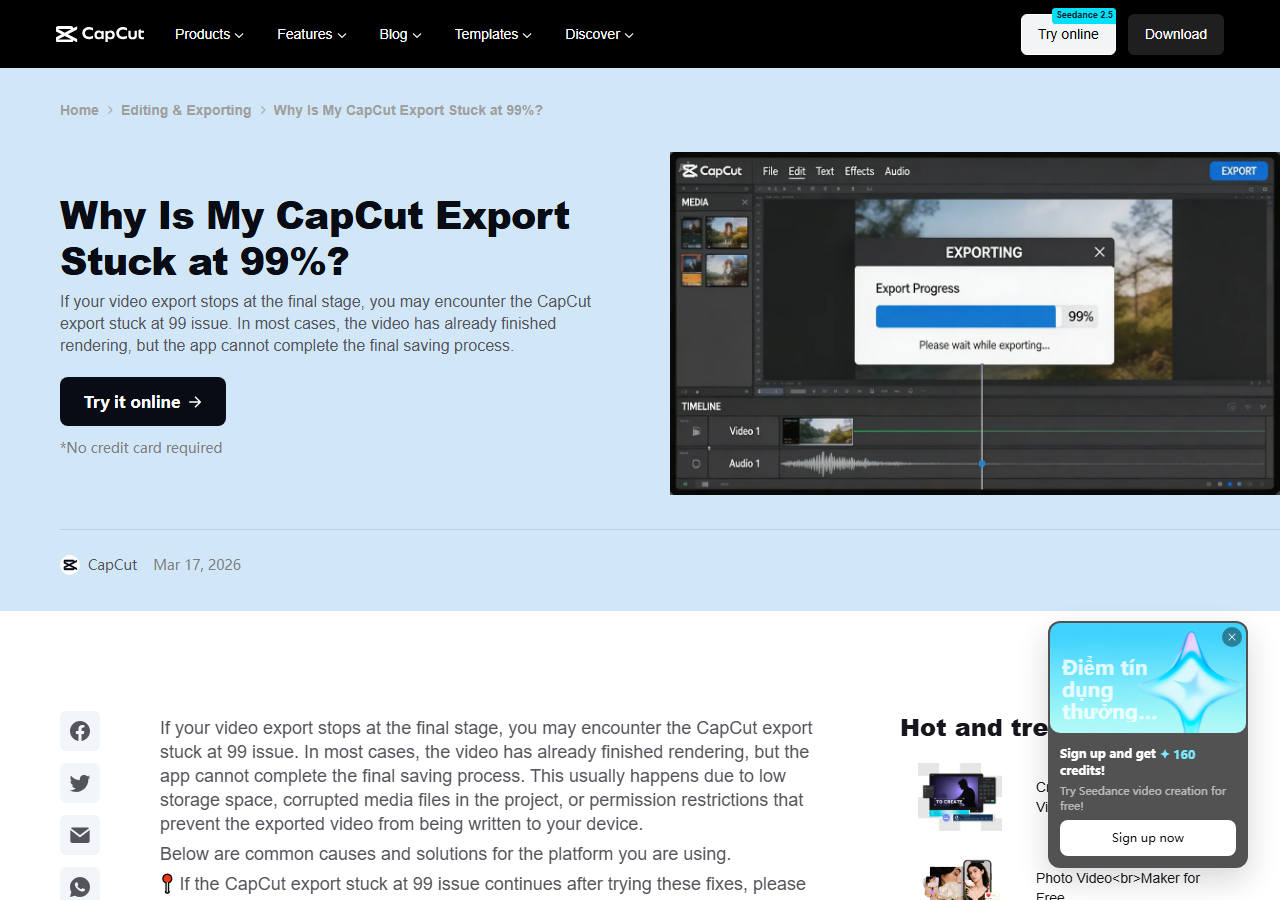Screen dimensions: 1280x900
Task: Click the "Below are common causes and solutions" line
Action: pyautogui.click(x=445, y=854)
